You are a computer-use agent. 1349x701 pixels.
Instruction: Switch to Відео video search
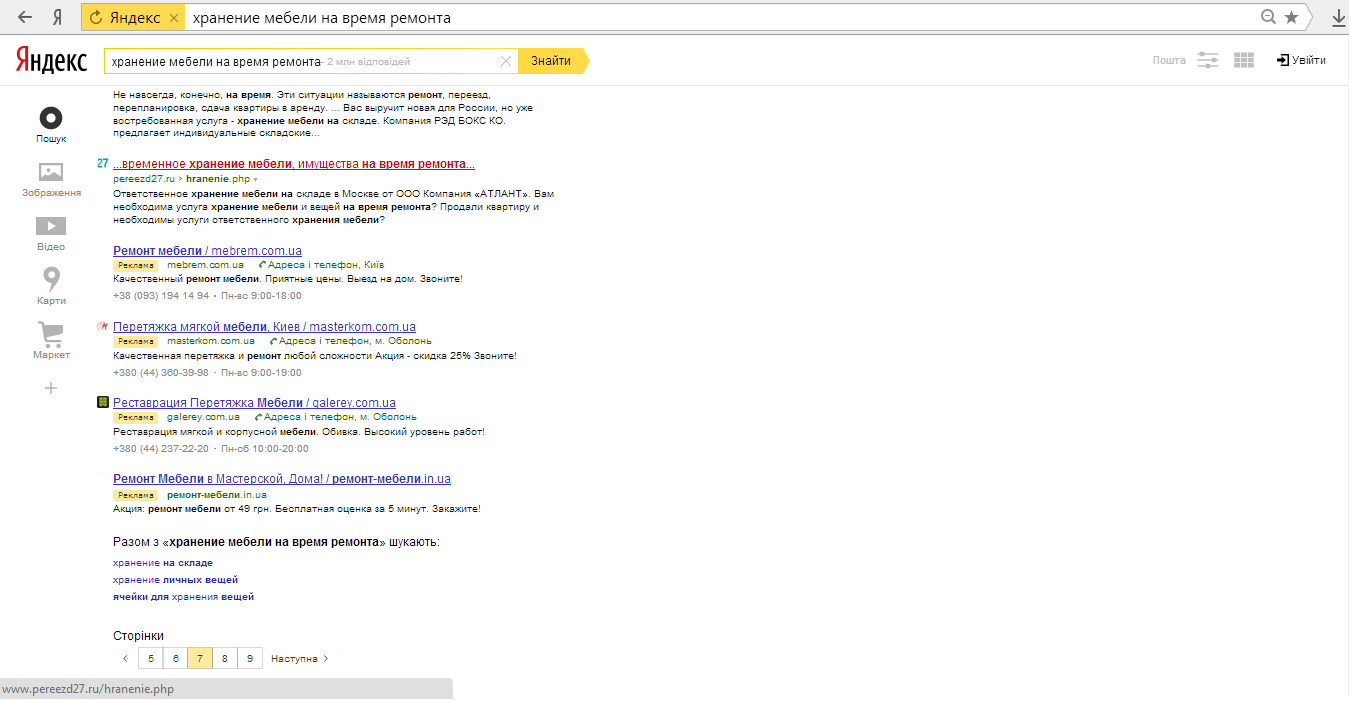51,233
